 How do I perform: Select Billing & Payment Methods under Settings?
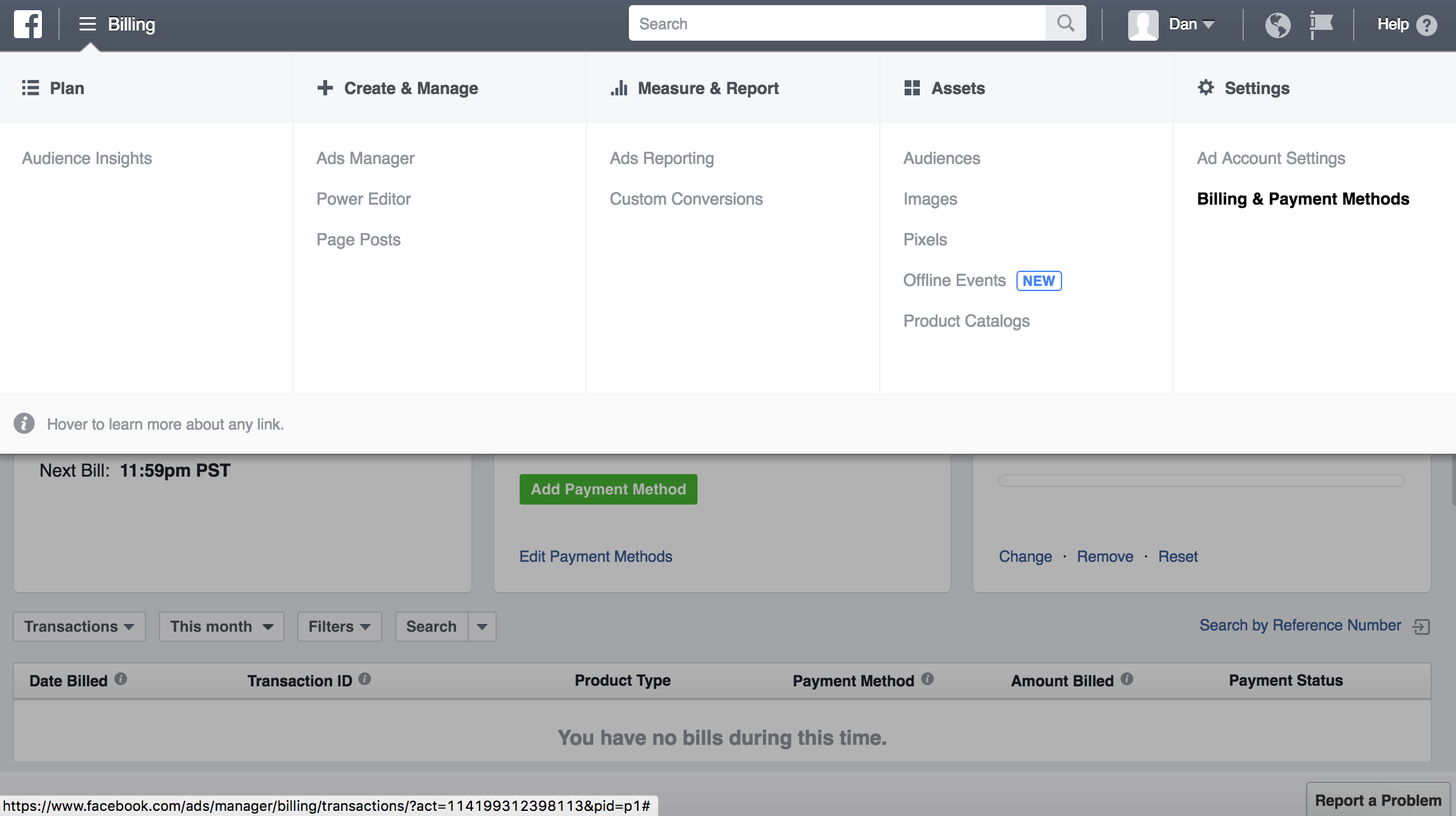point(1302,198)
